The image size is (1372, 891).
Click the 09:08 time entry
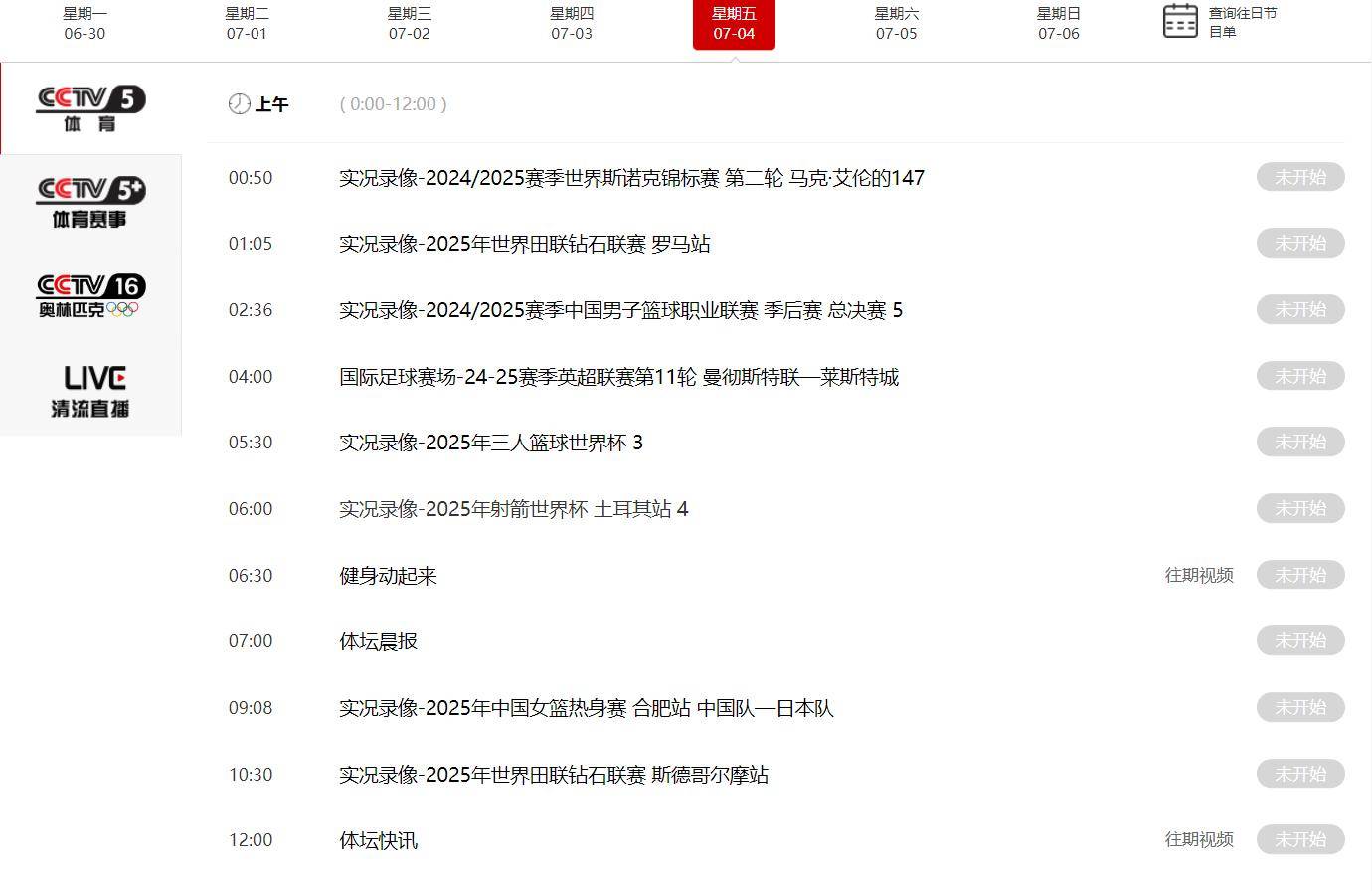pos(251,708)
